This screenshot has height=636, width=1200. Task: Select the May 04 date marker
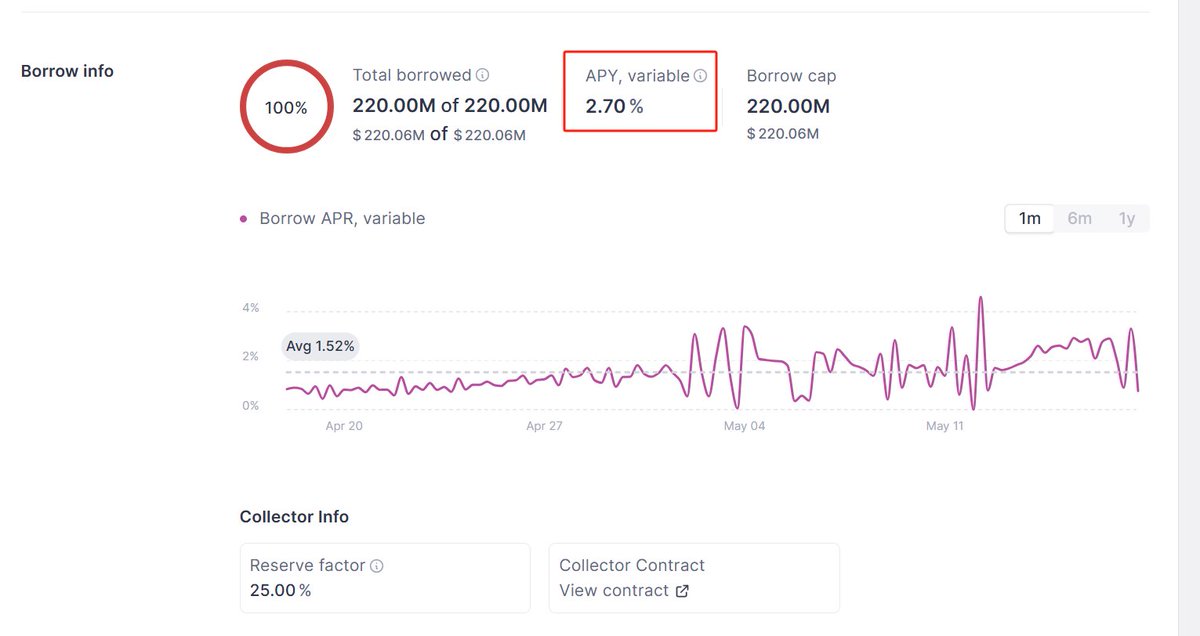[744, 426]
